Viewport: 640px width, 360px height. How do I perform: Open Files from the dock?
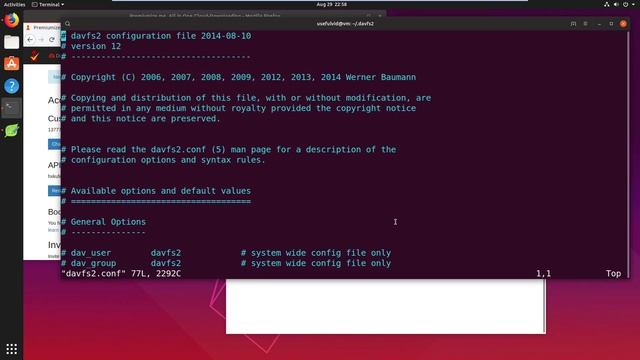coord(11,42)
